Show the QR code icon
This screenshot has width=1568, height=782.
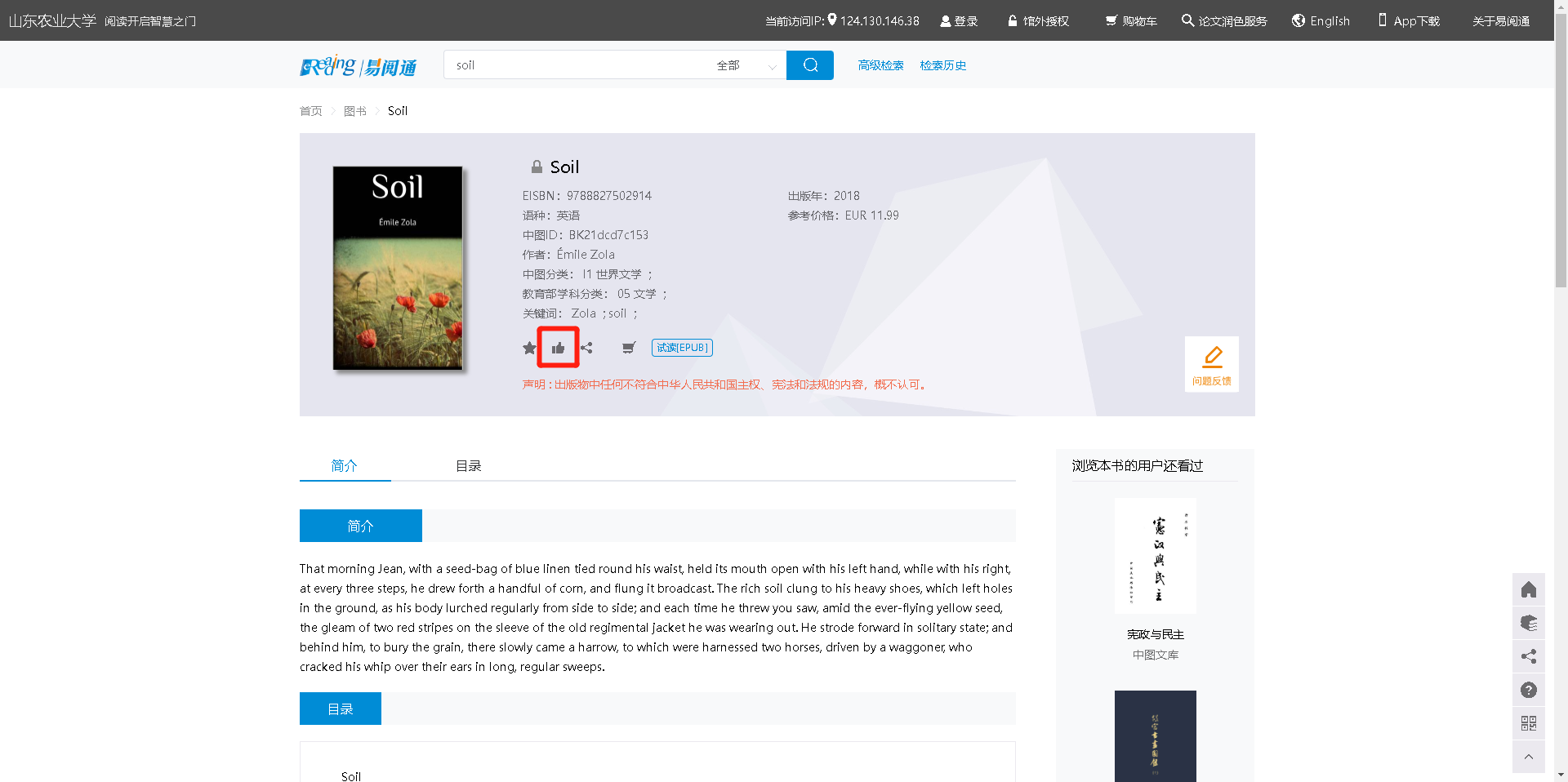1528,723
